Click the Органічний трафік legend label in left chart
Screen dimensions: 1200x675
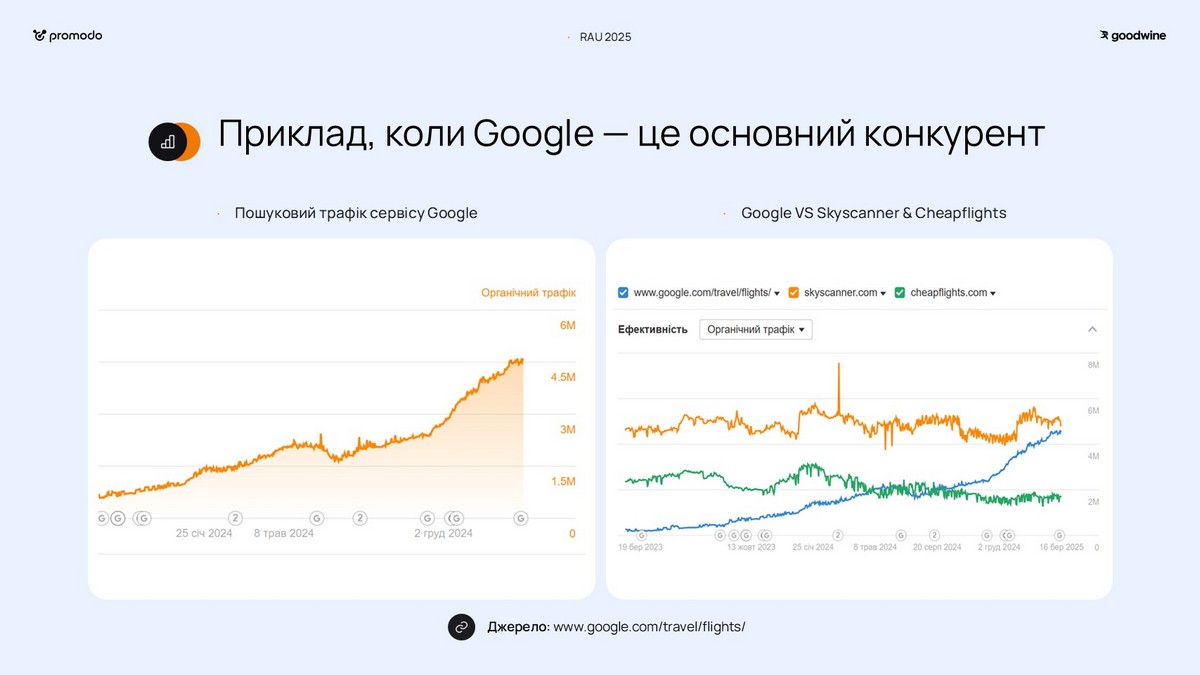click(x=528, y=293)
